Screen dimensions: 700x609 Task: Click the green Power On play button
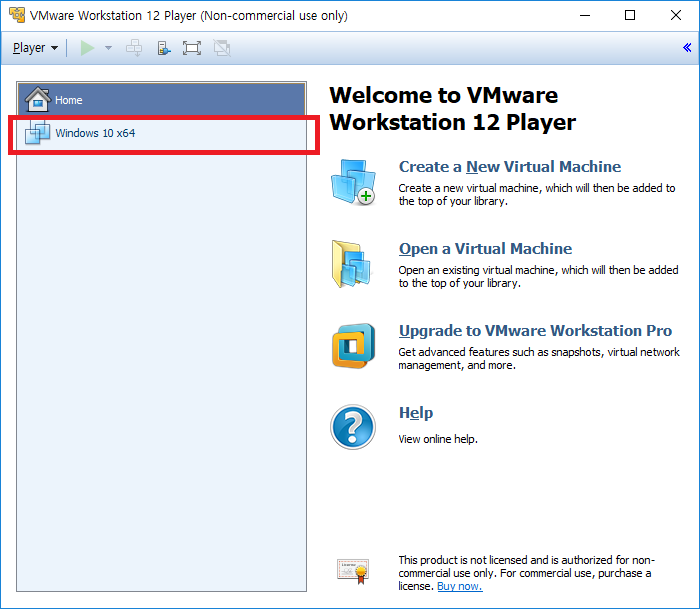(87, 48)
